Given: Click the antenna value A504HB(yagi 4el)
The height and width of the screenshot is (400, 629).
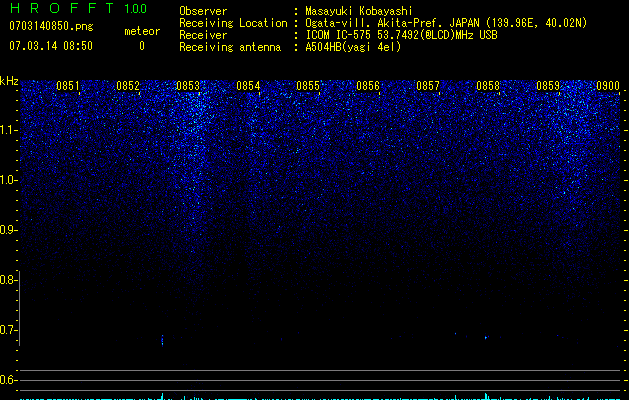Looking at the screenshot, I should coord(353,47).
